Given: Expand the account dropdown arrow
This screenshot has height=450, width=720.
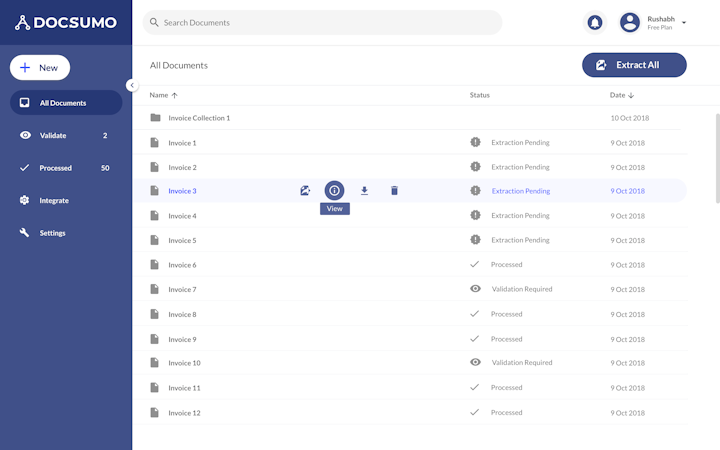Looking at the screenshot, I should click(x=684, y=22).
